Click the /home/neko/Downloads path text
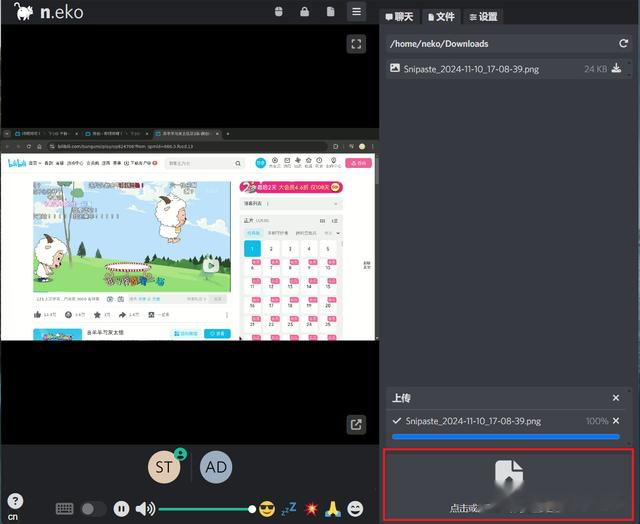 tap(439, 44)
